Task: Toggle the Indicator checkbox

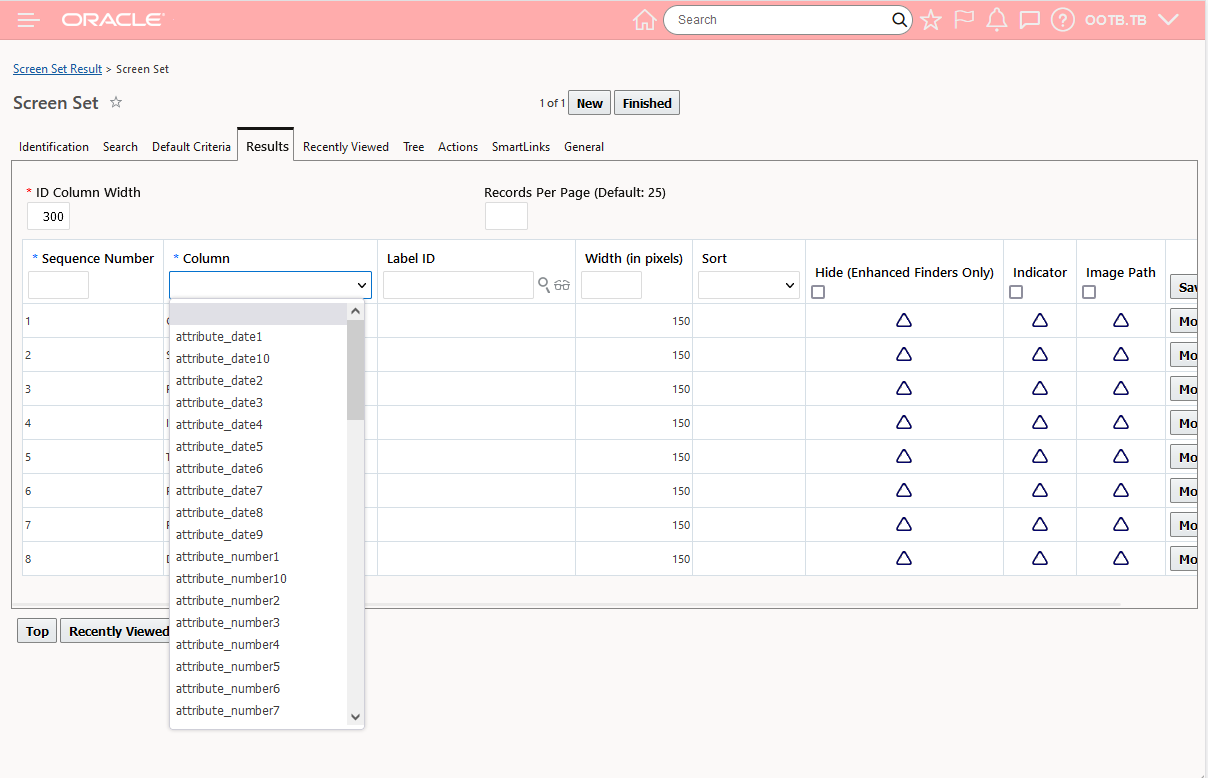Action: (x=1016, y=292)
